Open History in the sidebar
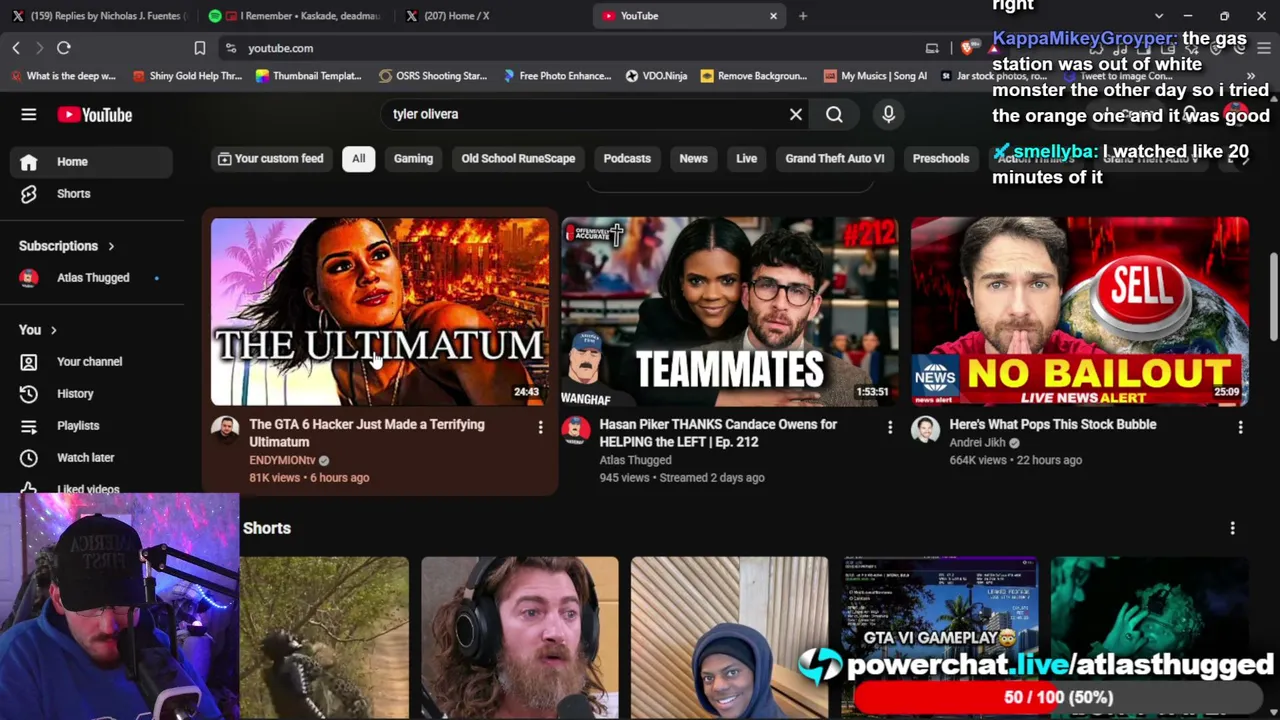This screenshot has height=720, width=1280. pyautogui.click(x=91, y=394)
